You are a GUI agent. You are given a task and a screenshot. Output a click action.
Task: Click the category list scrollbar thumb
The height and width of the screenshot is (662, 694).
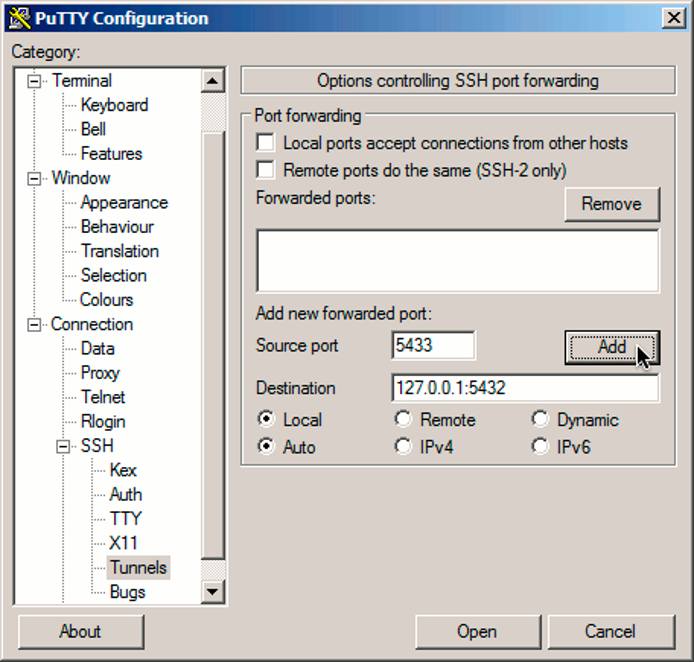(212, 344)
